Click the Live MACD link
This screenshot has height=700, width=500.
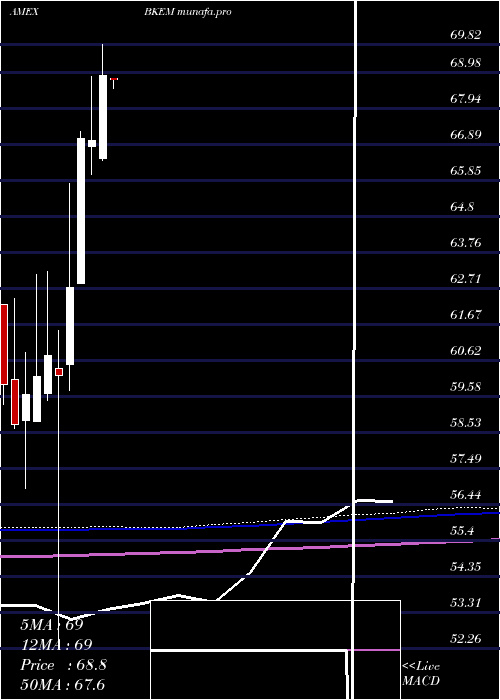point(421,673)
